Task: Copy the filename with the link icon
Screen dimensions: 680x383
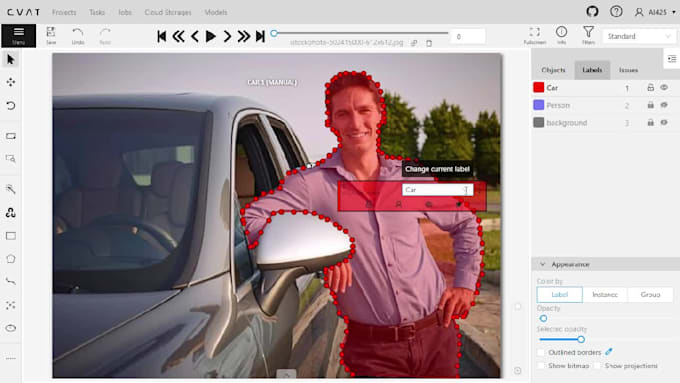Action: 414,43
